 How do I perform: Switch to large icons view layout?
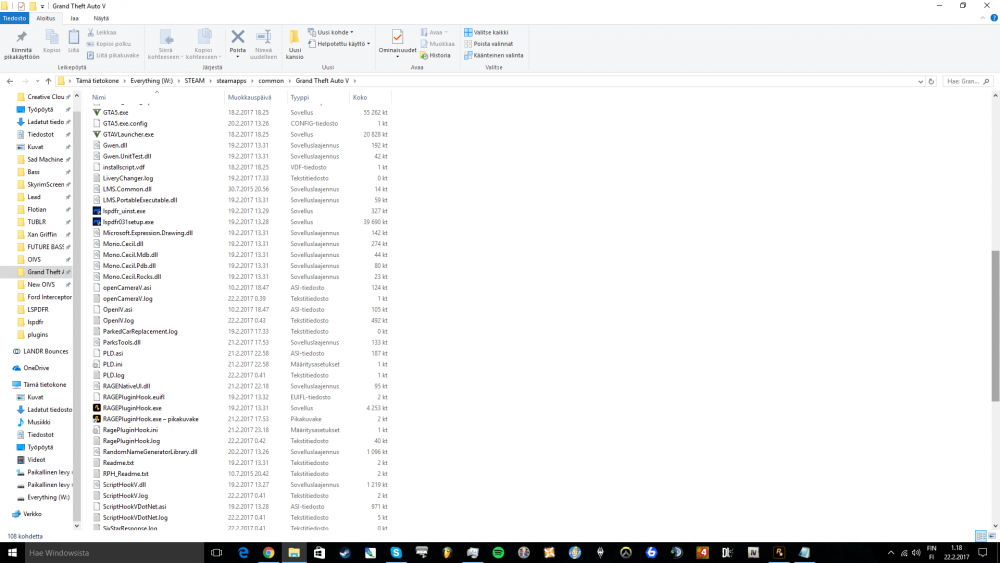coord(992,536)
